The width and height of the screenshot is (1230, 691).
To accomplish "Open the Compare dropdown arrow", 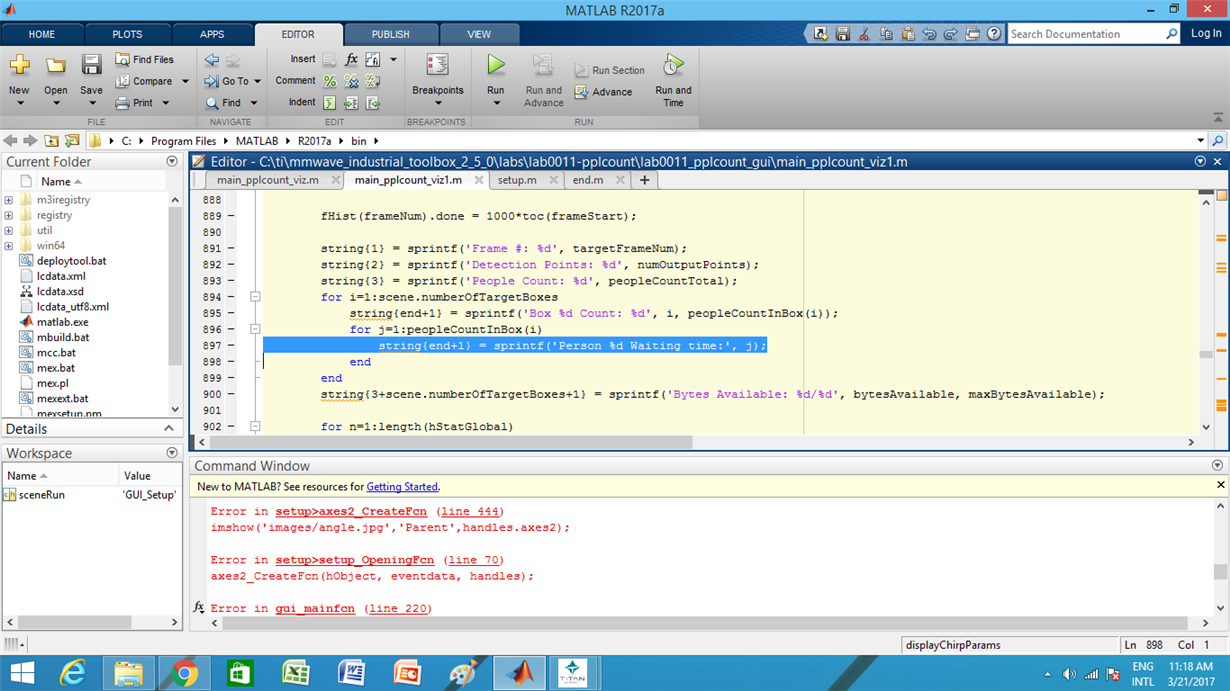I will 185,82.
